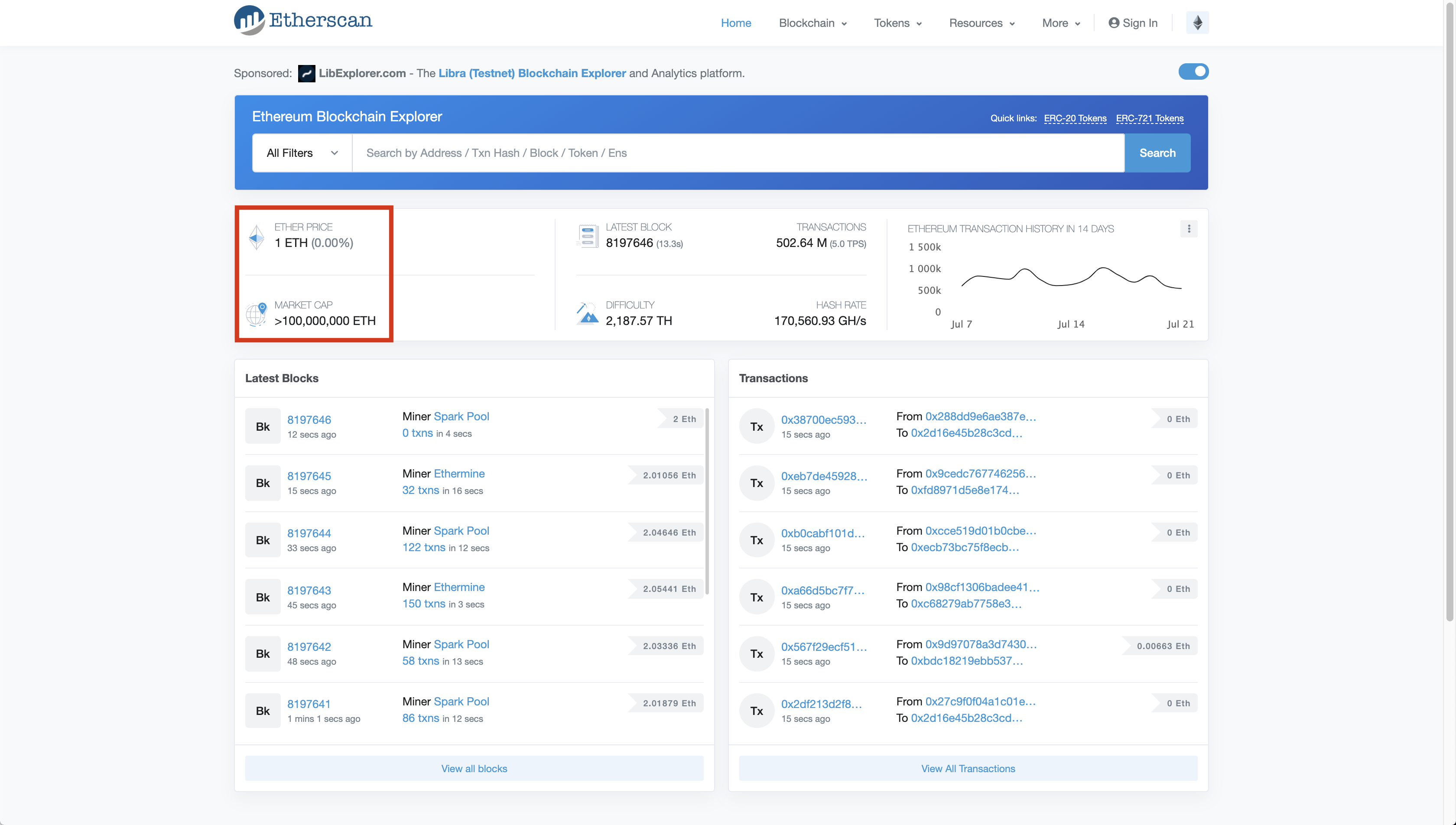Open ERC-20 Tokens quick link
The image size is (1456, 825).
point(1075,118)
